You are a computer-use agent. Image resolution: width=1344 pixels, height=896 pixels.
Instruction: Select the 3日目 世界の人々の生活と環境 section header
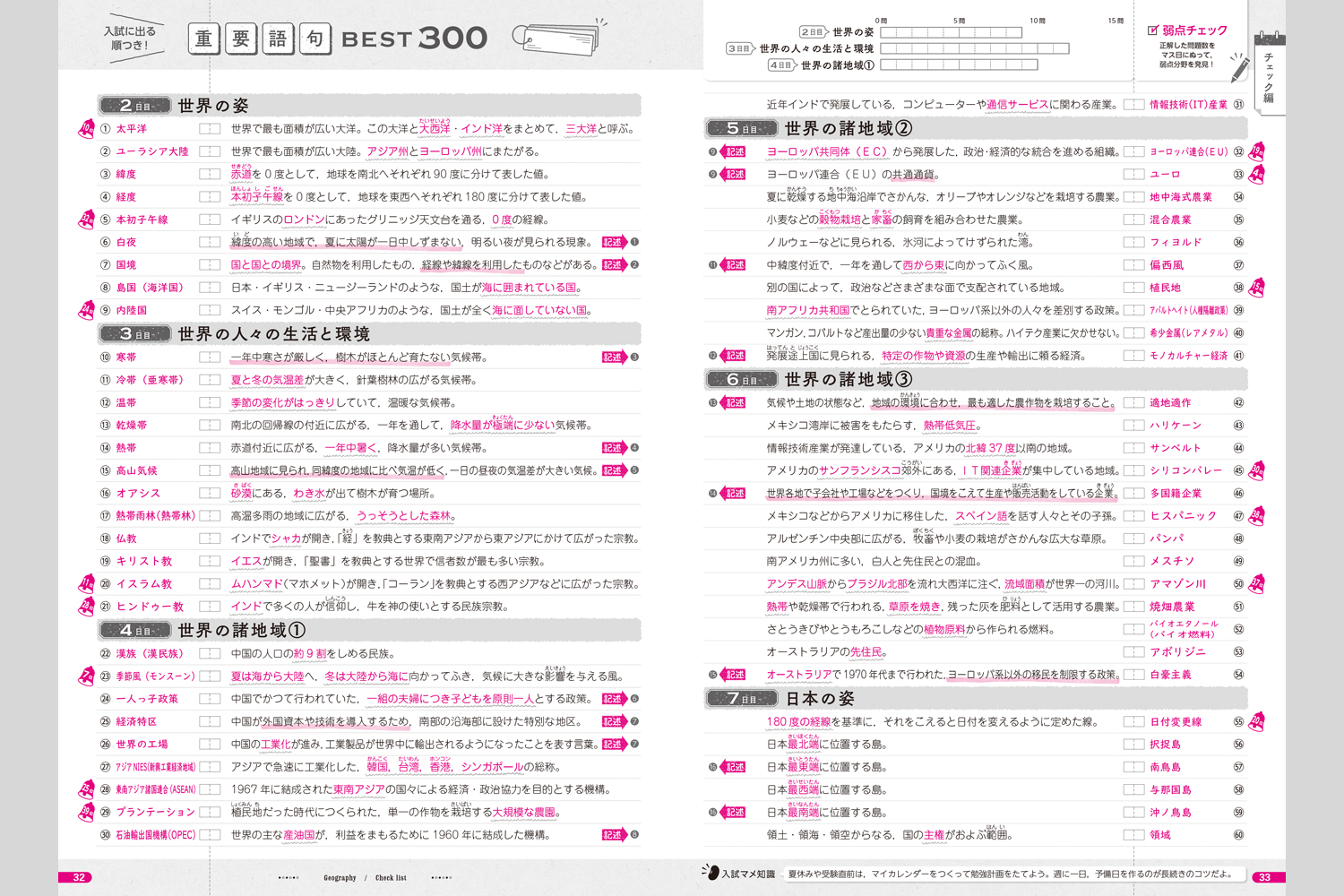pyautogui.click(x=369, y=333)
